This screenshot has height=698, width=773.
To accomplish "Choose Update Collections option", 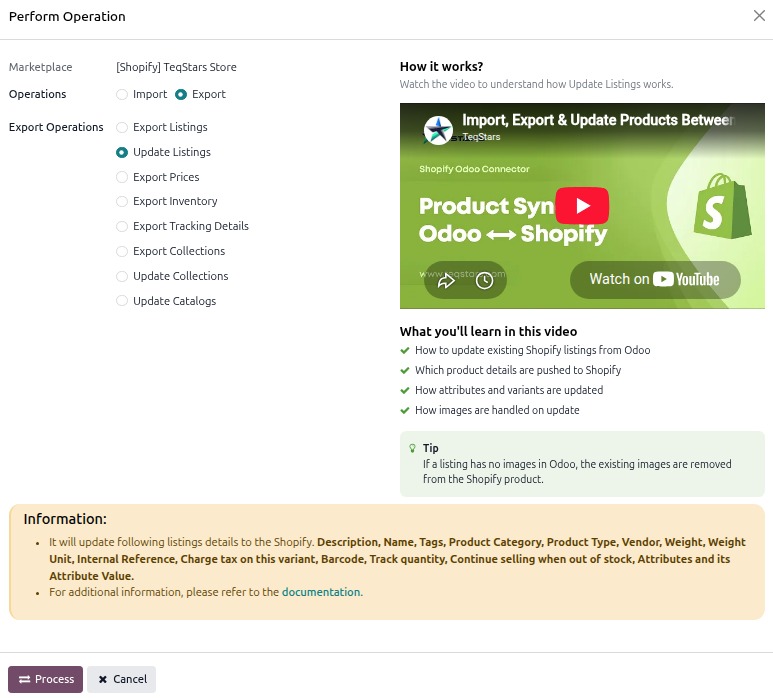I will [x=122, y=276].
